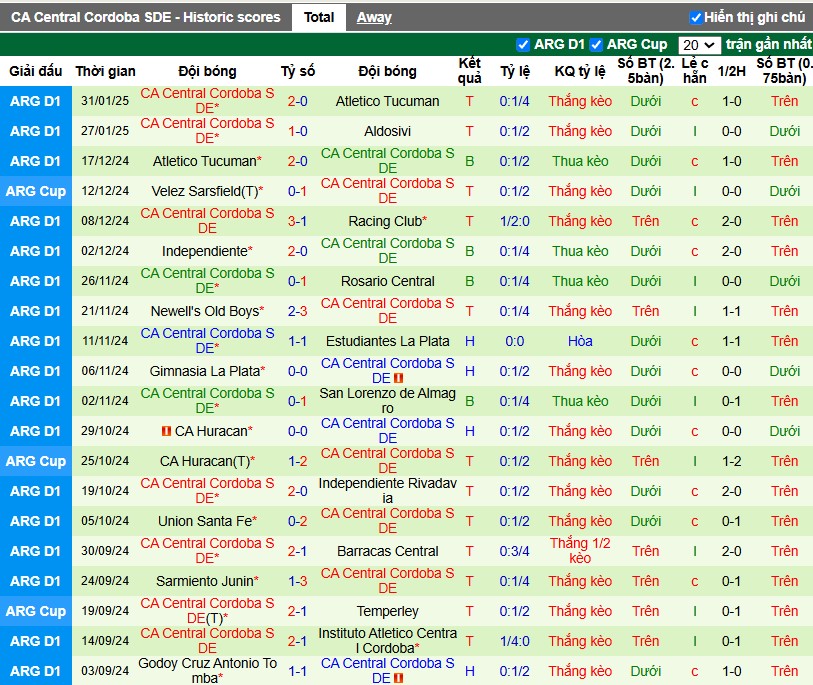Open the 20 recent matches dropdown

698,45
